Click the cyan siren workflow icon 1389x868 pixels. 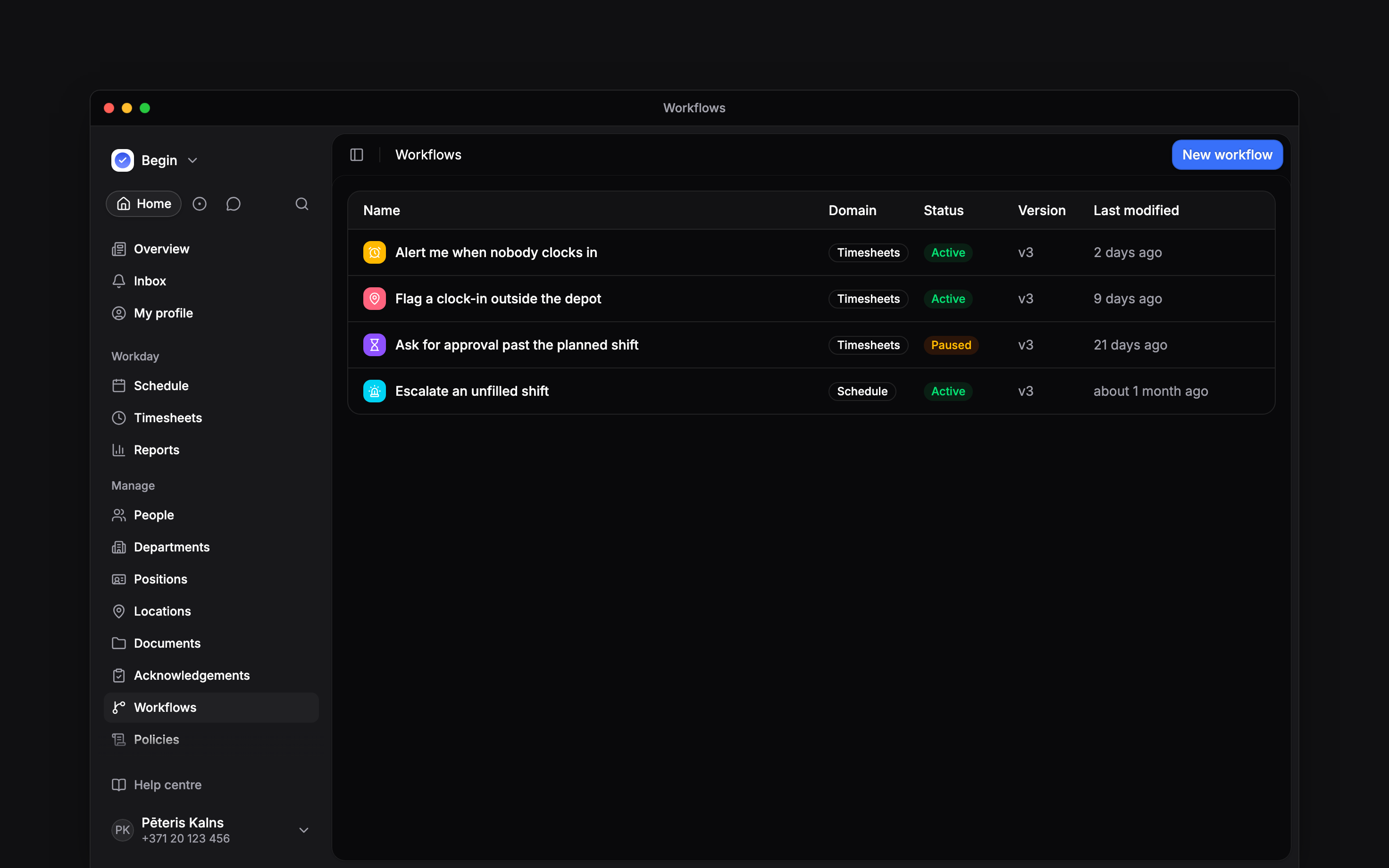(374, 392)
